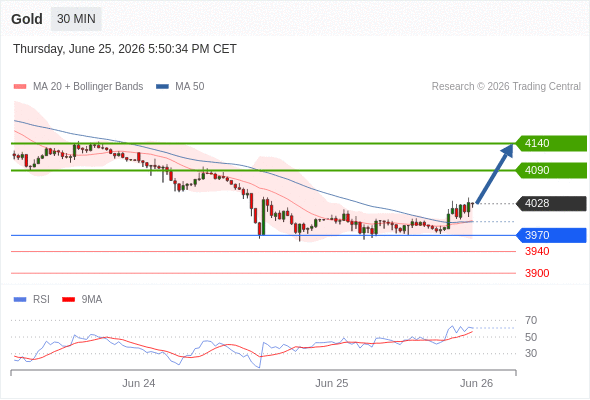Click the Jun 26 date axis label
590x400 pixels.
click(x=476, y=383)
